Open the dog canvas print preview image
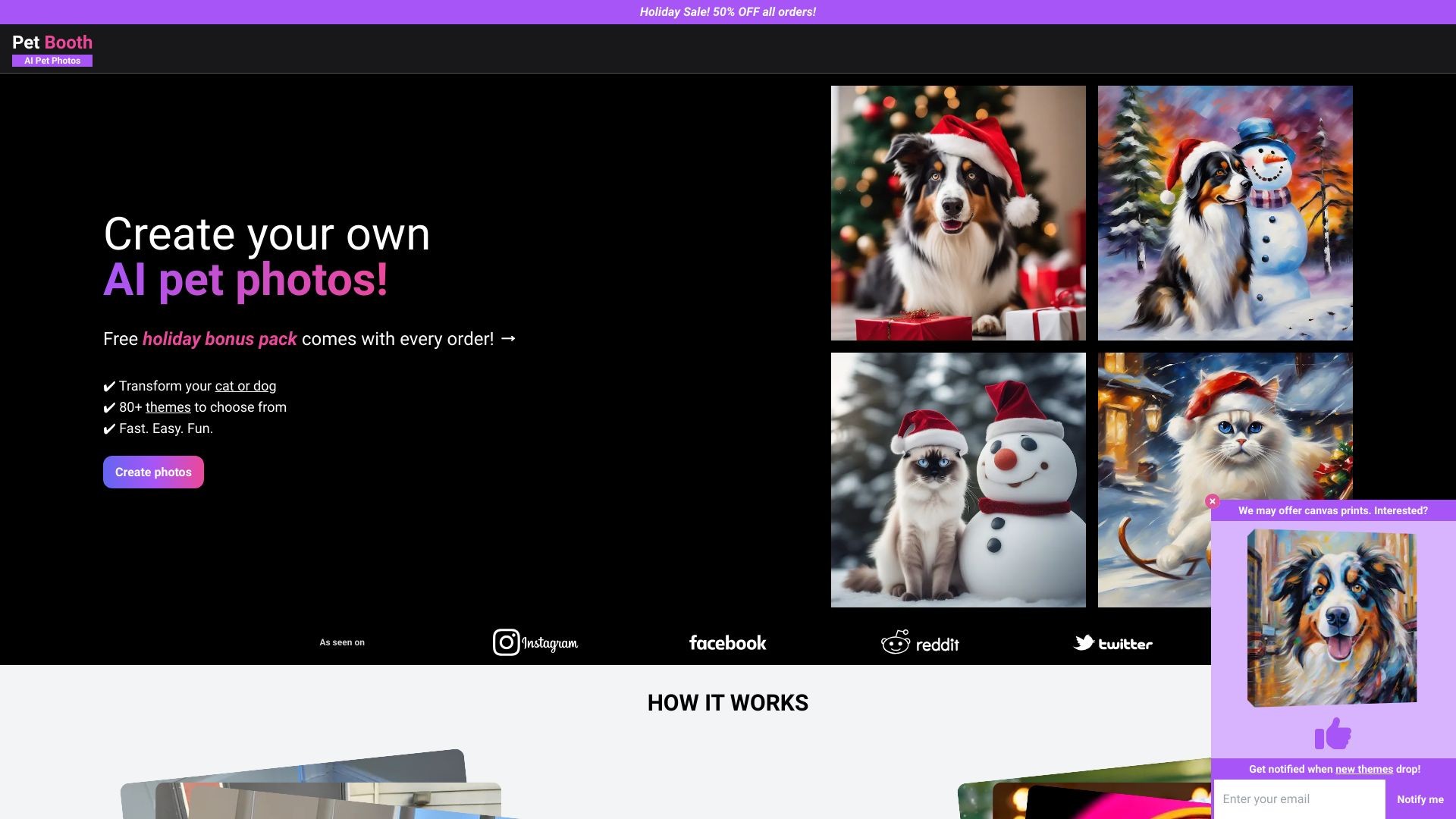The image size is (1456, 819). point(1332,618)
